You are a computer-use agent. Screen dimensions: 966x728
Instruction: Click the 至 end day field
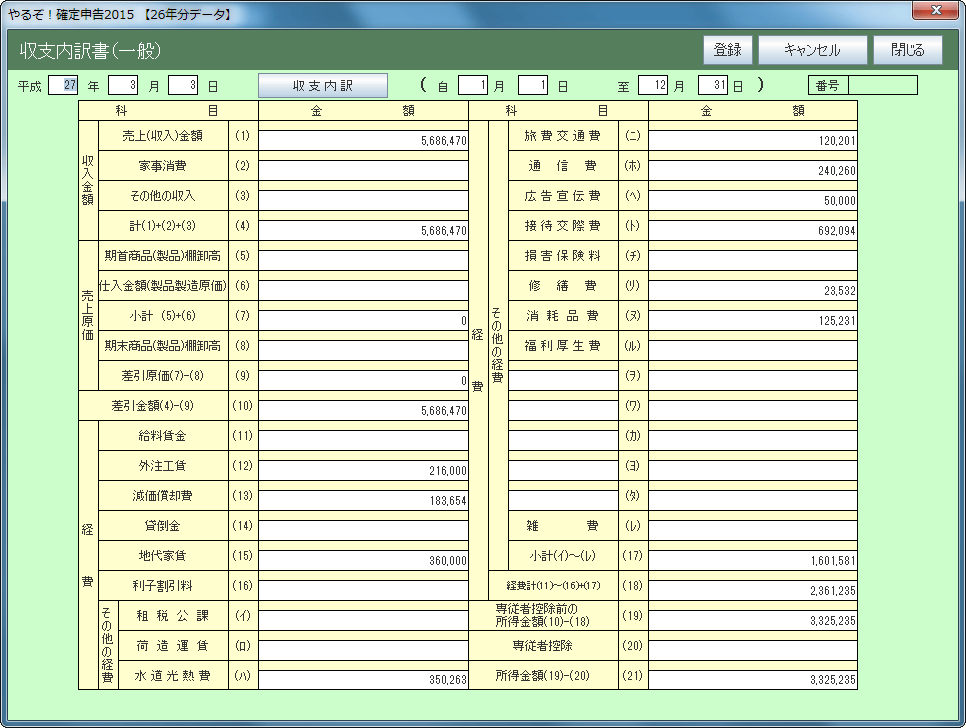pos(713,85)
